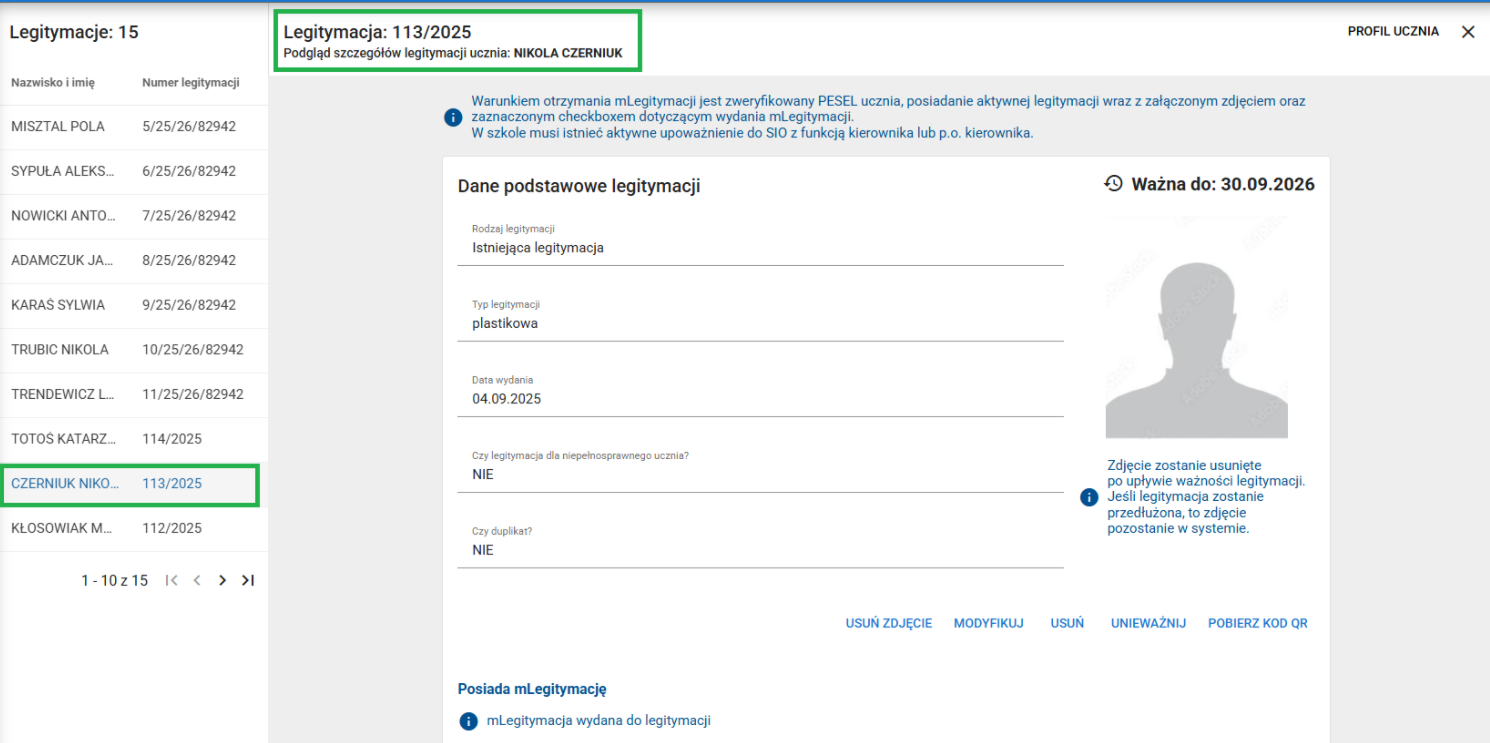Go to first page of list
The width and height of the screenshot is (1490, 743).
[172, 580]
